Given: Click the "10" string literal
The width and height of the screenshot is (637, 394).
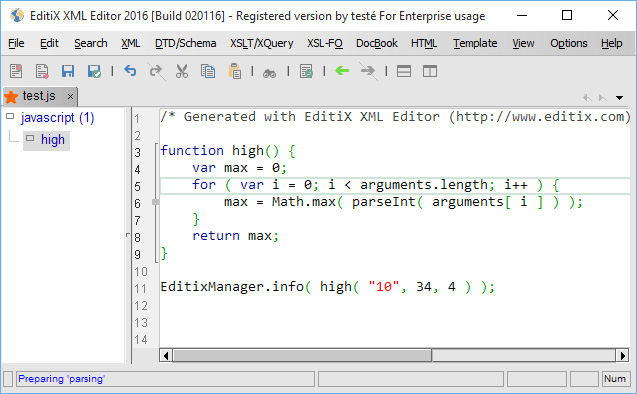Looking at the screenshot, I should pos(384,287).
